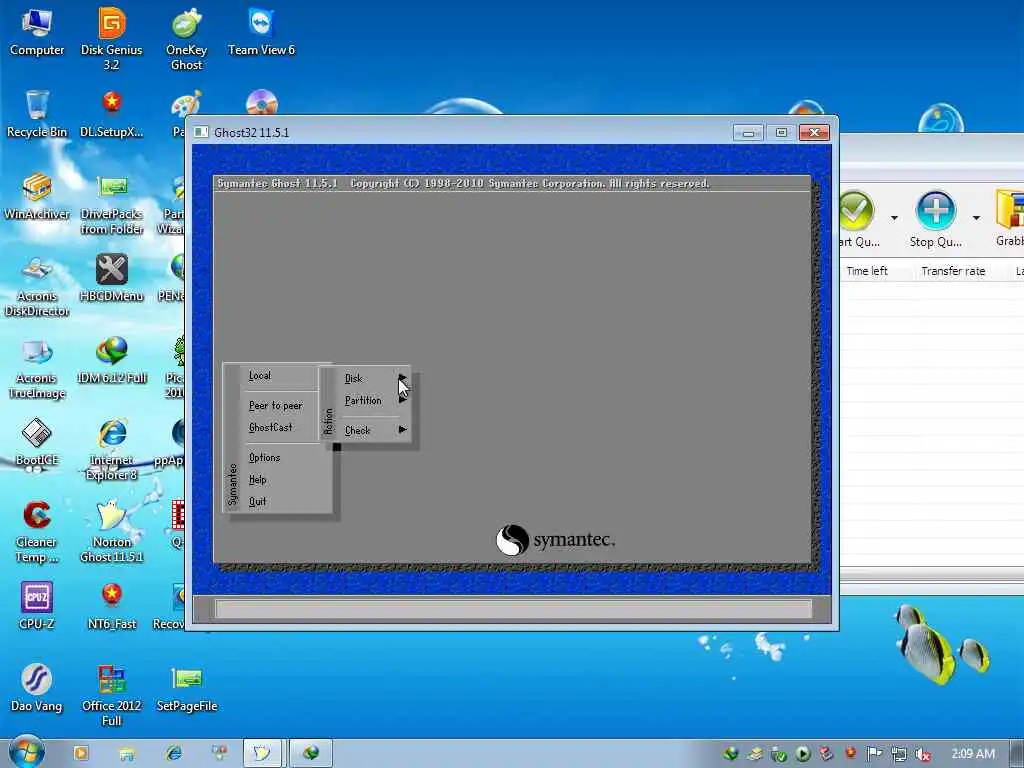Image resolution: width=1024 pixels, height=768 pixels.
Task: Click the Ghost status bar field
Action: [x=513, y=609]
